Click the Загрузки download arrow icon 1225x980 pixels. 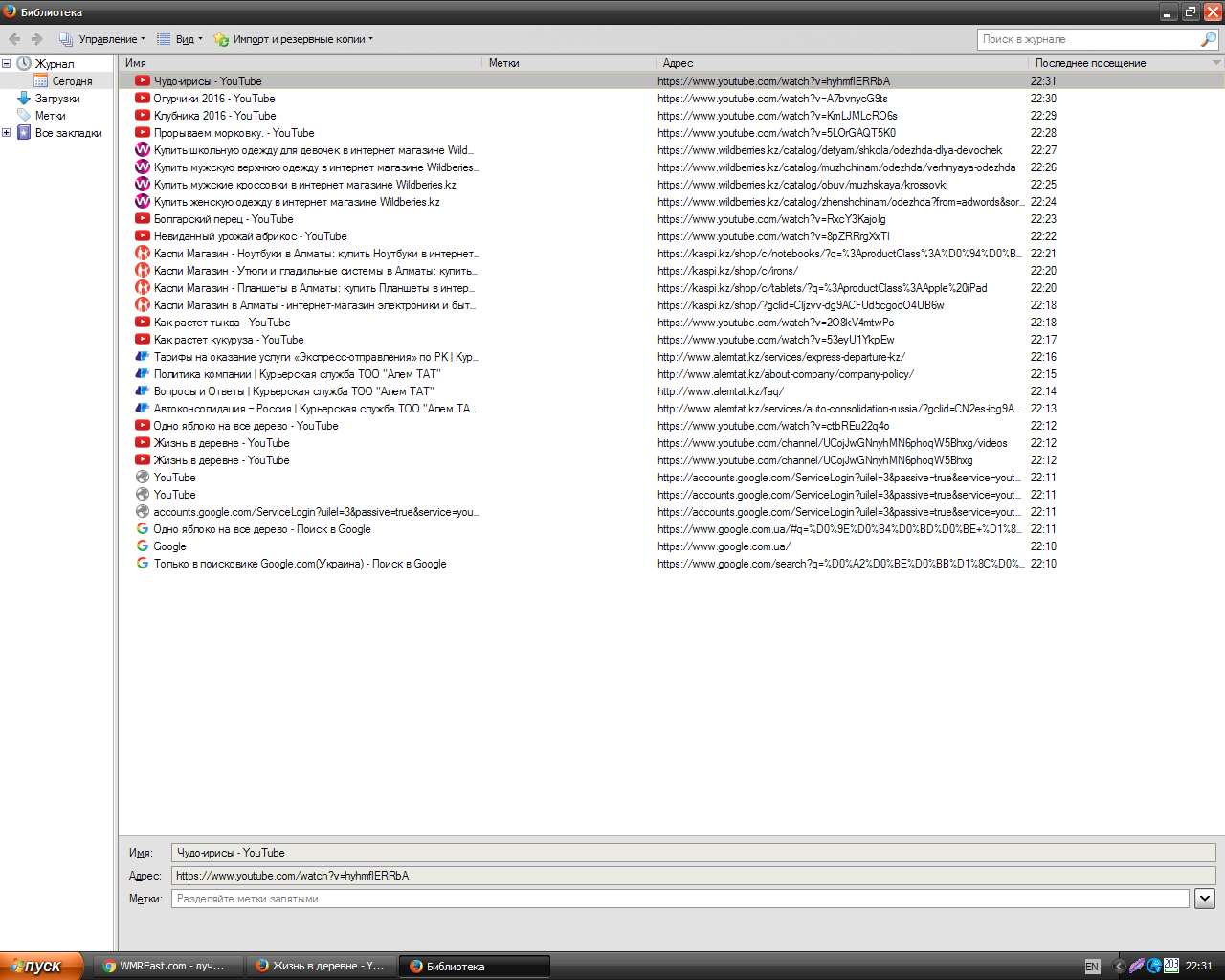tap(24, 99)
